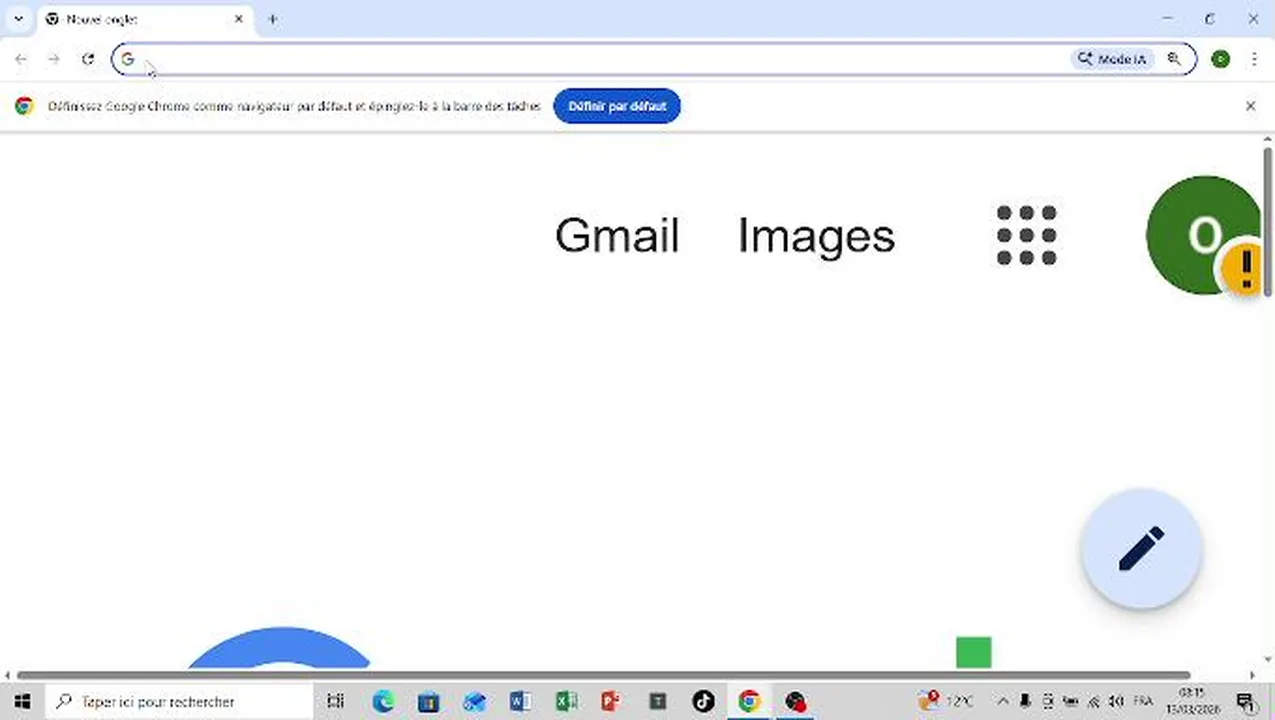
Task: Switch the FRA keyboard language
Action: tap(1143, 701)
